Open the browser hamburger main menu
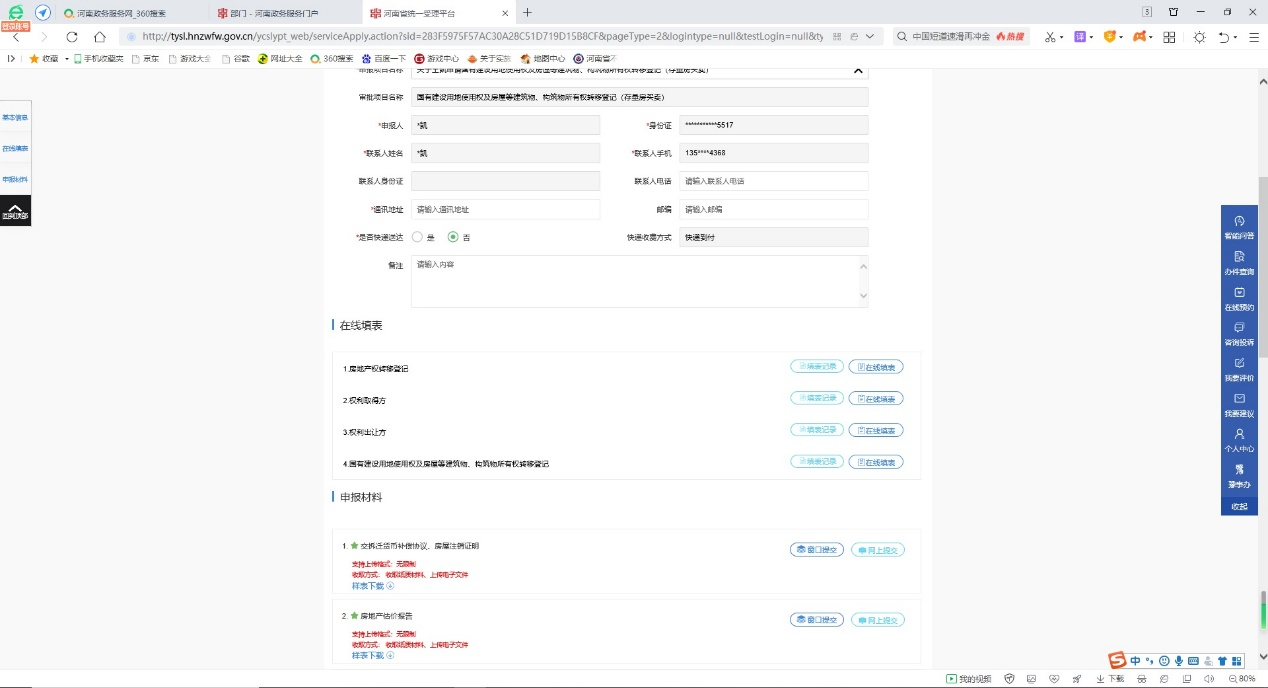 [x=1254, y=36]
